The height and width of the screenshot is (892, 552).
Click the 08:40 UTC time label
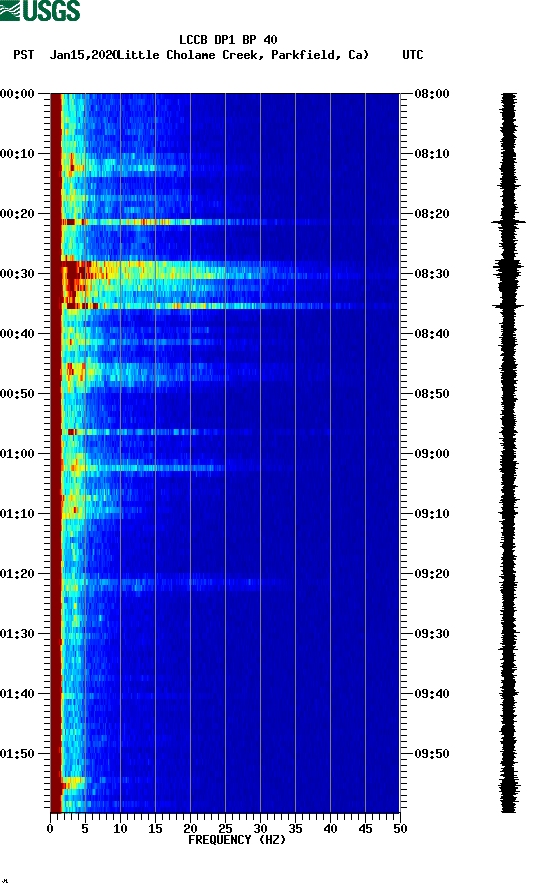432,334
